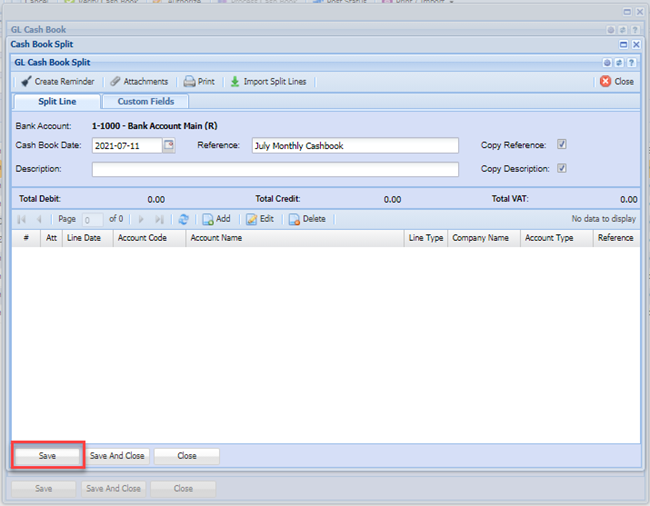Viewport: 650px width, 506px height.
Task: Click into the Description text field
Action: pyautogui.click(x=275, y=169)
